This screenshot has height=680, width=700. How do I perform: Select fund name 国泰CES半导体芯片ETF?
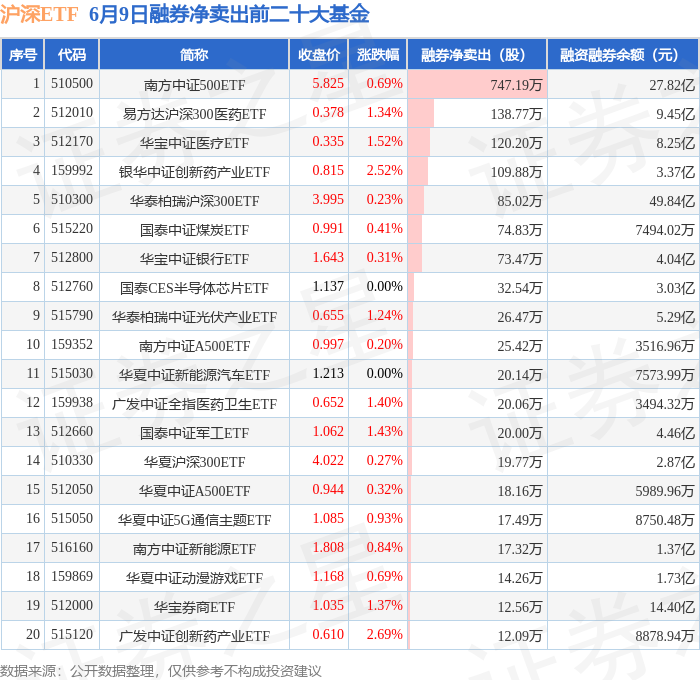pyautogui.click(x=194, y=288)
